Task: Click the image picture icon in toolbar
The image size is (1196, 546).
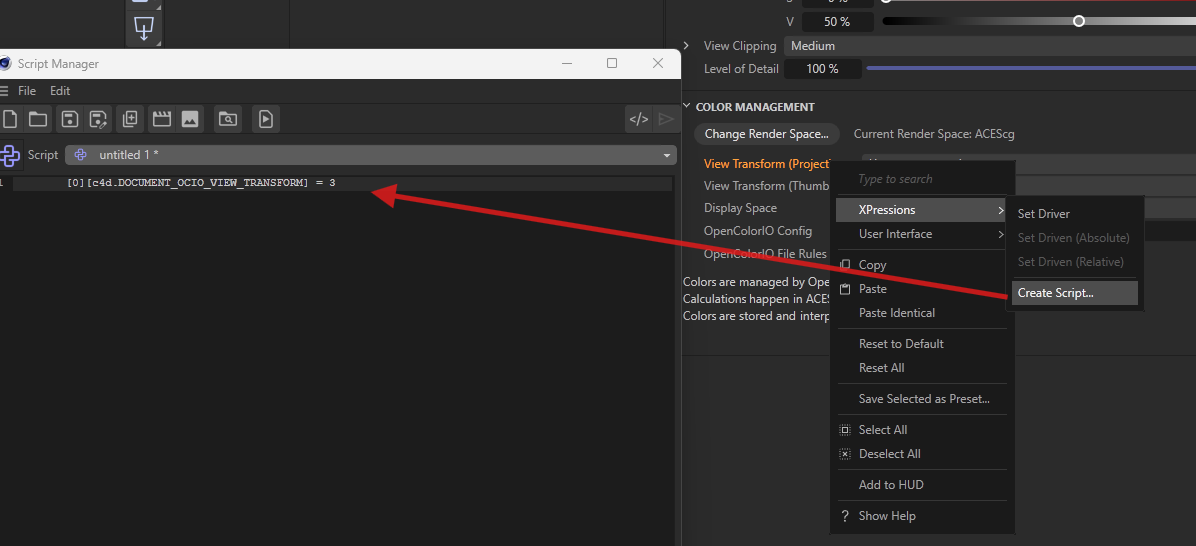Action: tap(190, 119)
